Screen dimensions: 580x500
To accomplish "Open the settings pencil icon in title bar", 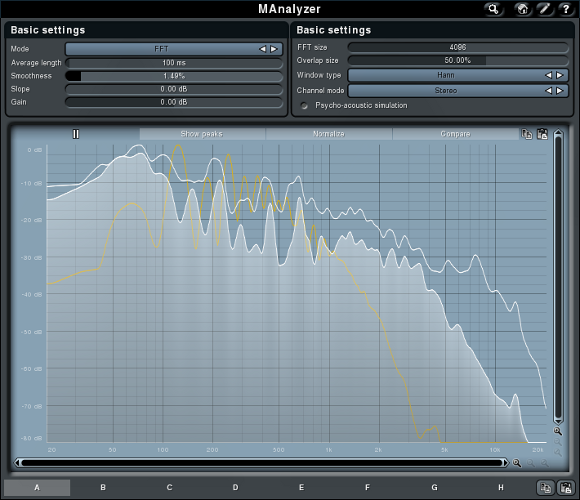I will coord(544,9).
